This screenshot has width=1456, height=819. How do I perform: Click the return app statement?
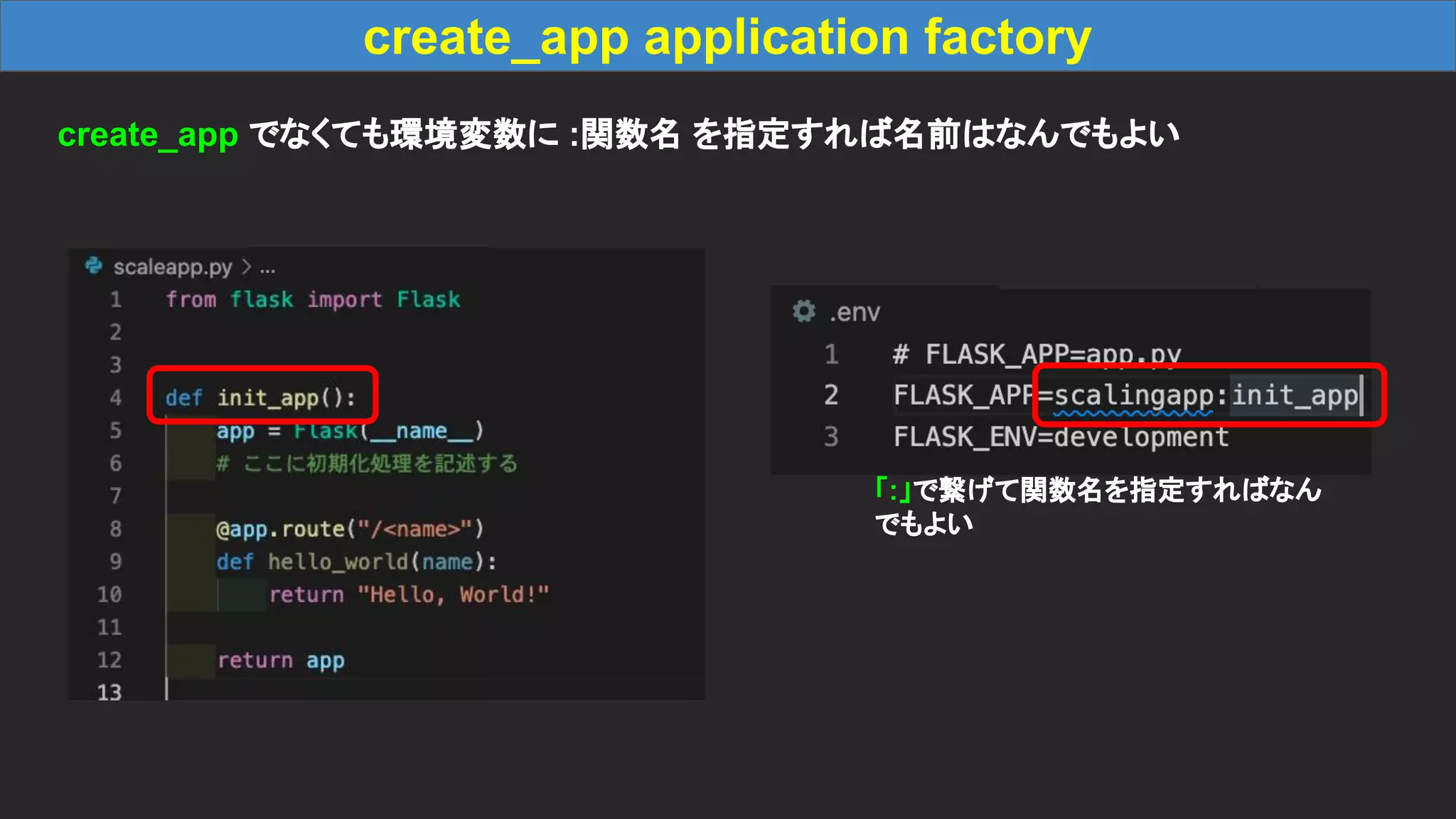coord(281,660)
